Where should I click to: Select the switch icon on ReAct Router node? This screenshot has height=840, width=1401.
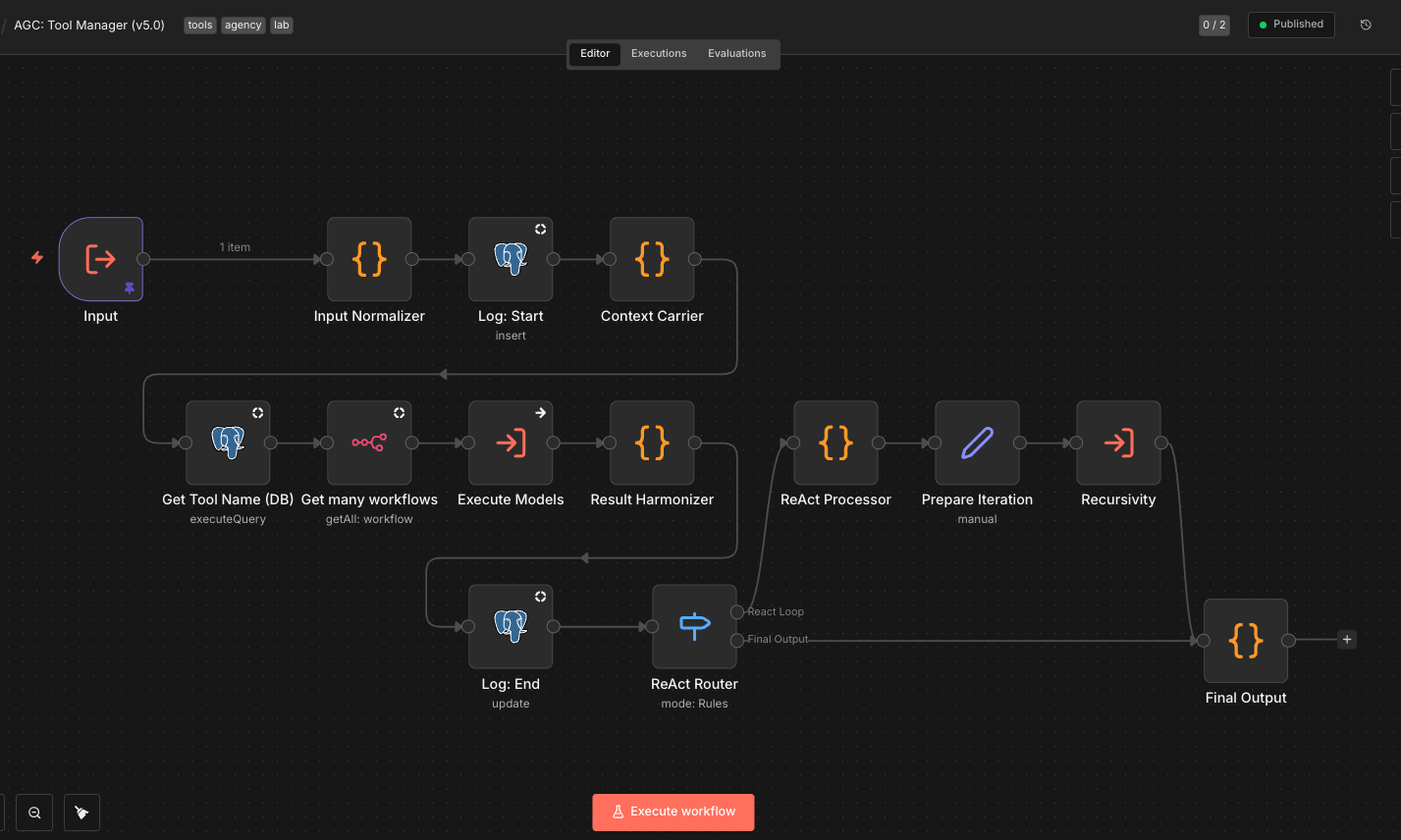coord(694,626)
